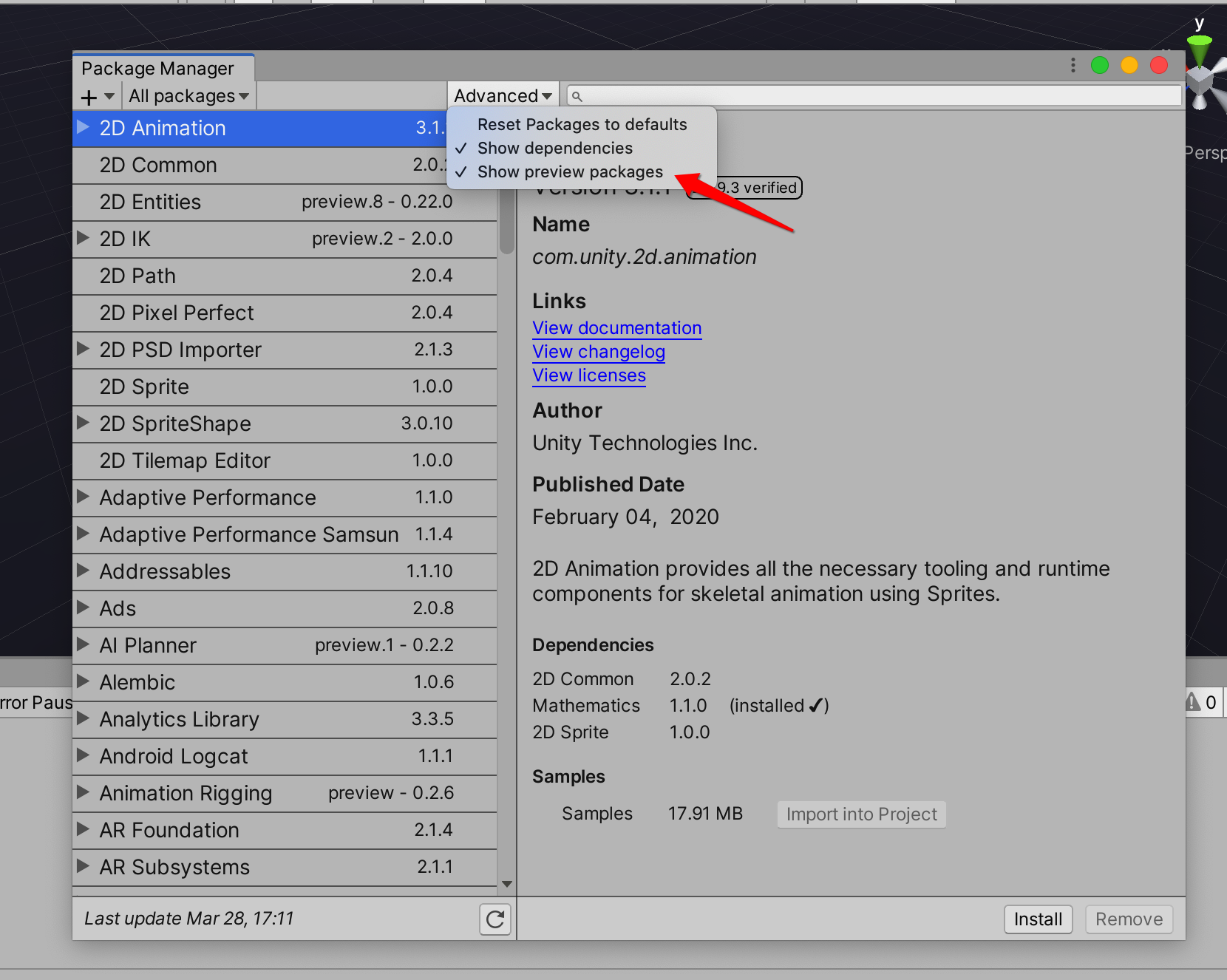Image resolution: width=1227 pixels, height=980 pixels.
Task: Select the 2D Sprite package row
Action: click(x=285, y=387)
